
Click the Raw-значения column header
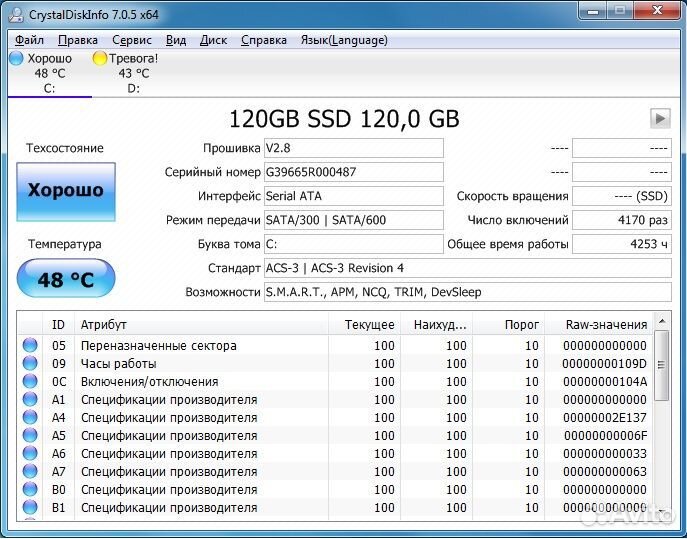point(598,325)
